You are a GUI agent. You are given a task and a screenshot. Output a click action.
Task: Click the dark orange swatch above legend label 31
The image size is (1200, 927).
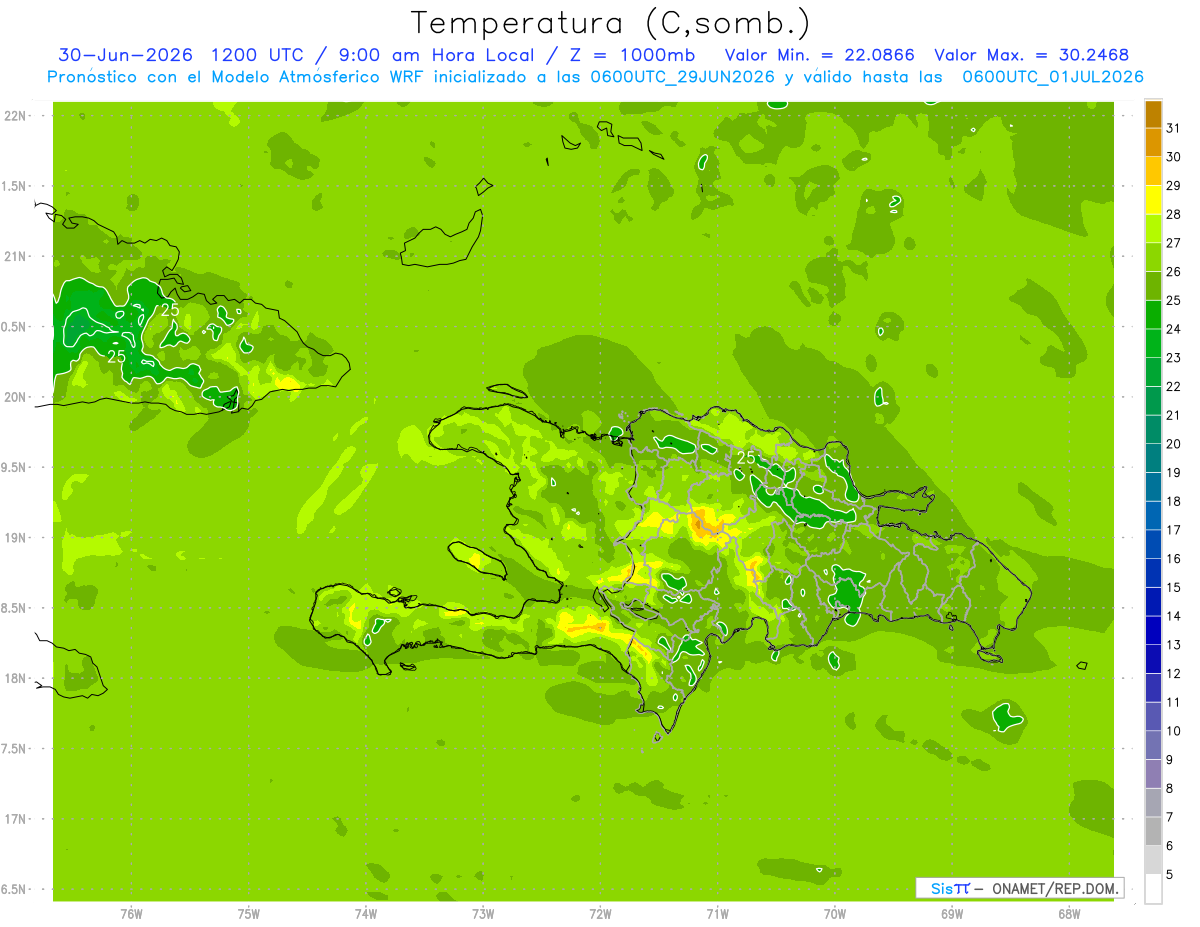[x=1153, y=114]
